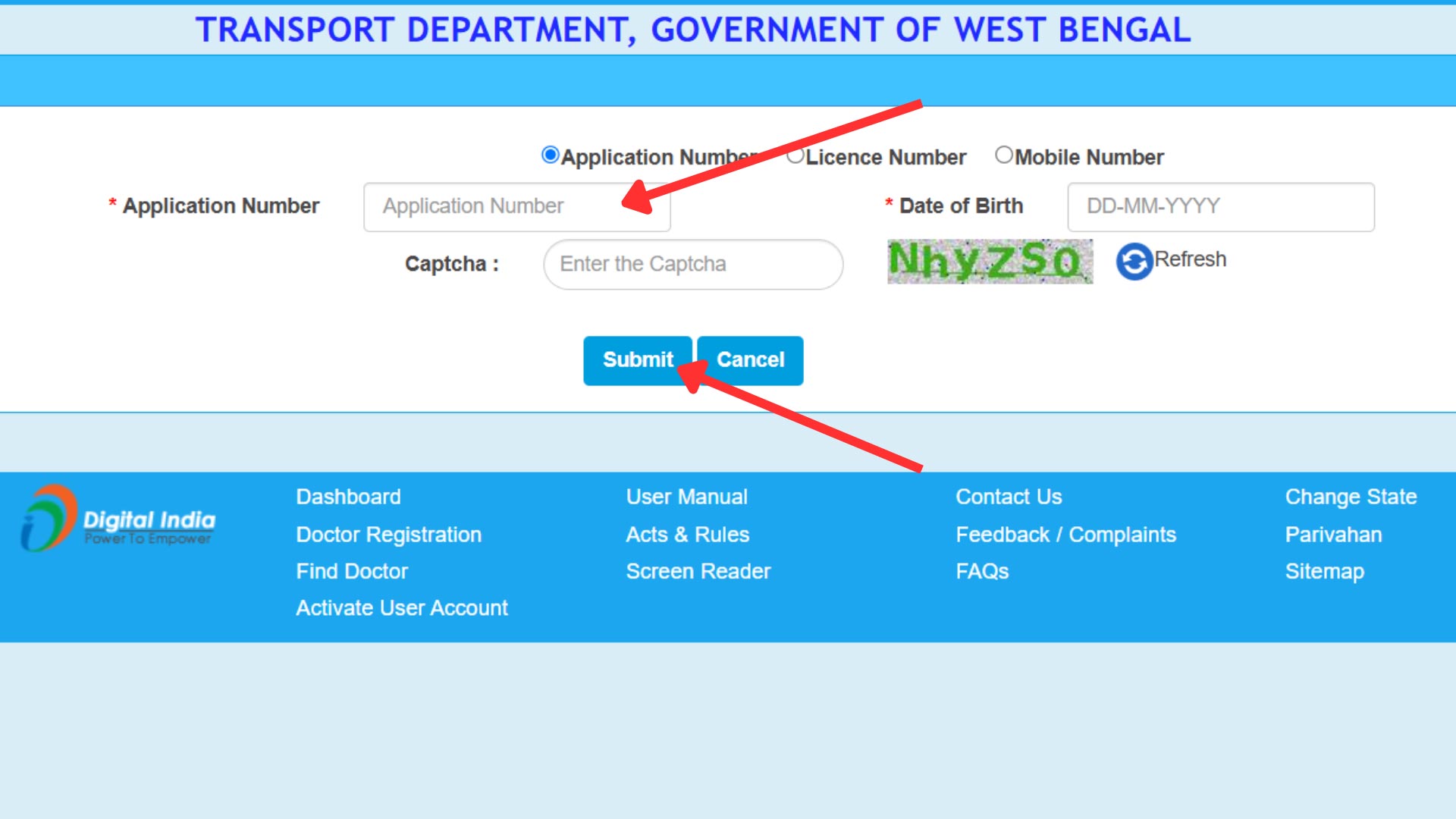Launch the Screen Reader page
This screenshot has width=1456, height=819.
click(698, 571)
